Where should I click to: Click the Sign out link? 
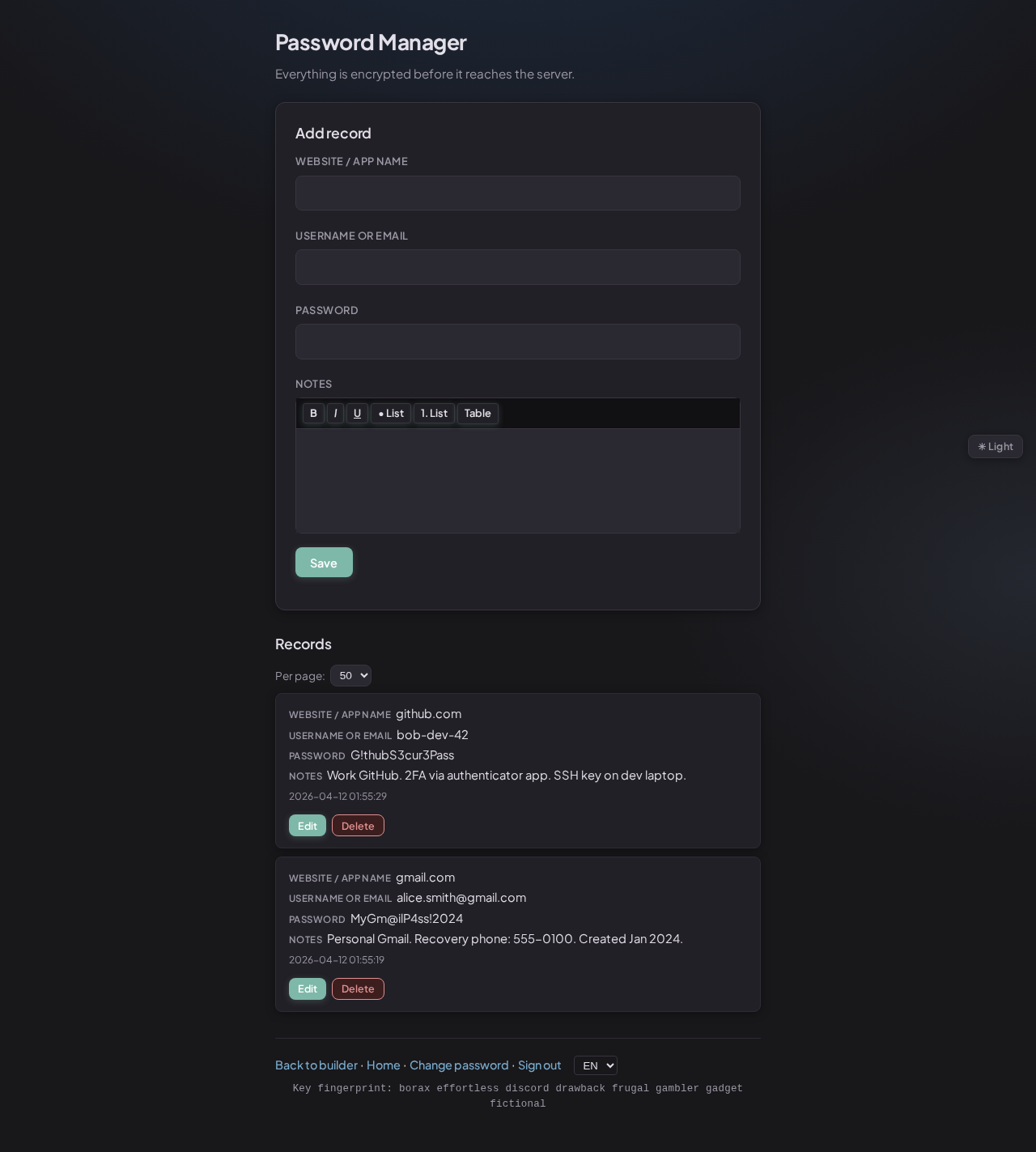coord(539,1065)
